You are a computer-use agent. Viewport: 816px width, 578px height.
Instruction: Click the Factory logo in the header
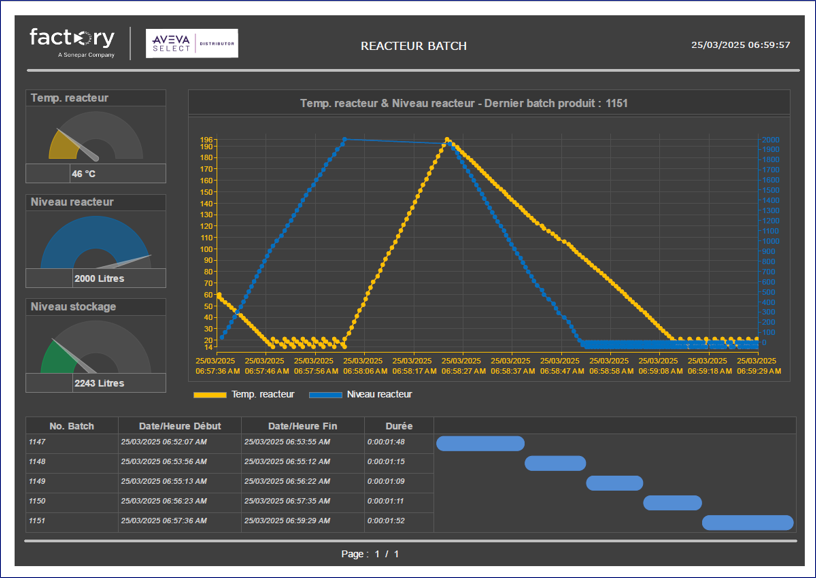coord(72,41)
